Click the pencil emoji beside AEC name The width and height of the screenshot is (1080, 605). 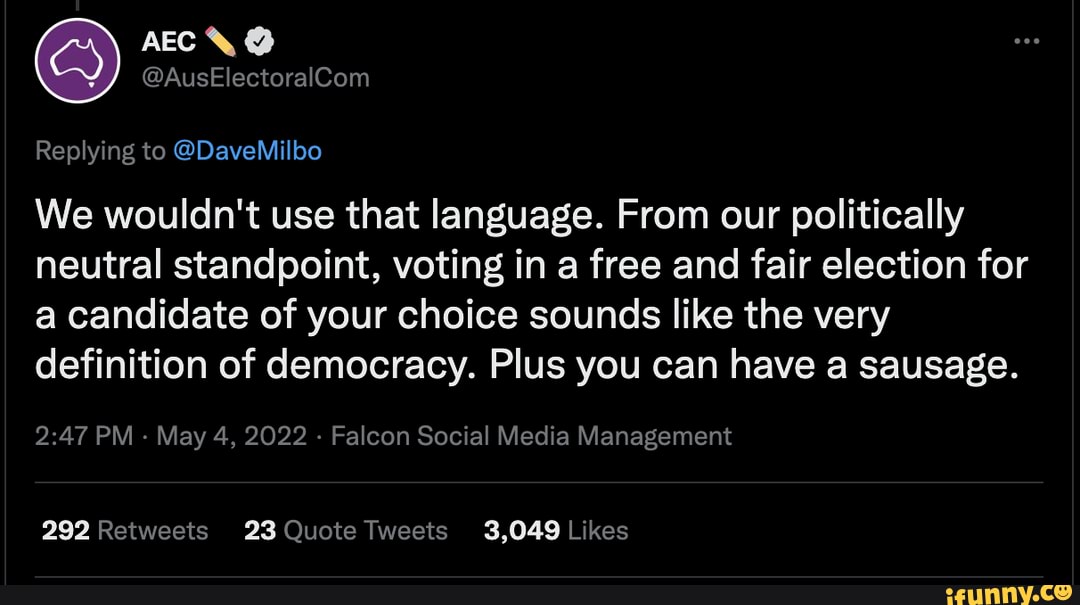(220, 42)
